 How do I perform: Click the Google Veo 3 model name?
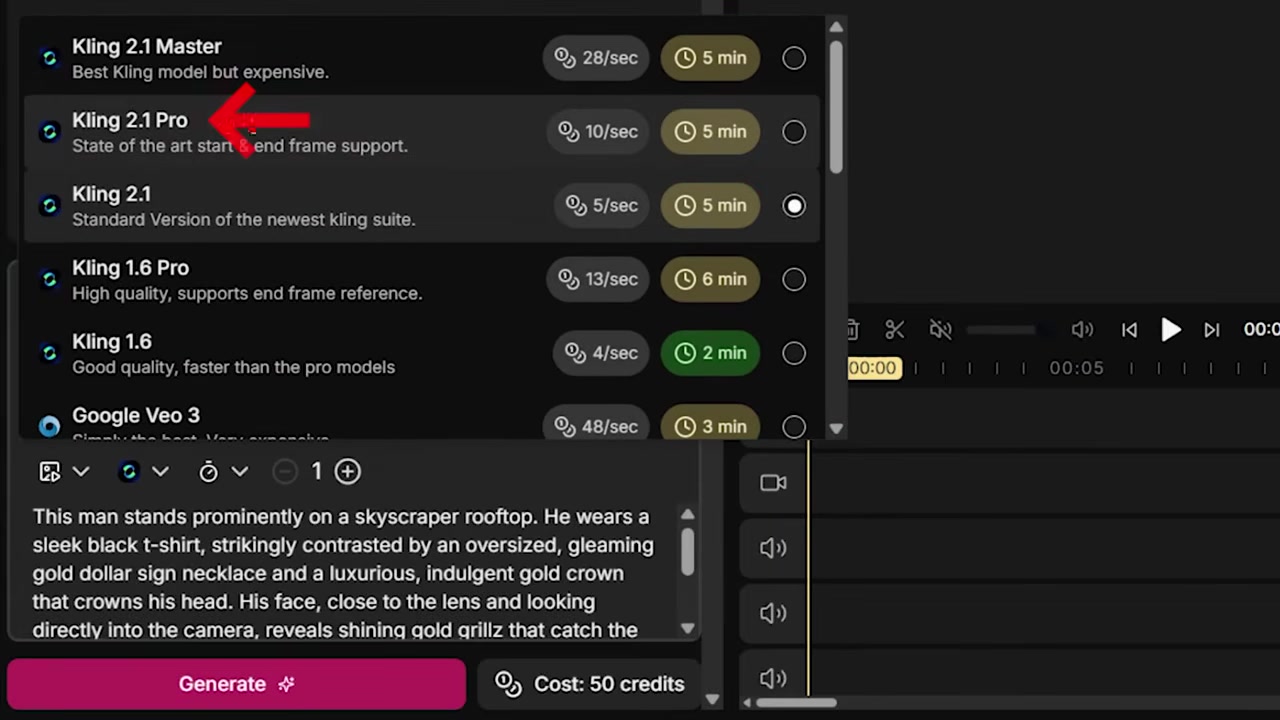pyautogui.click(x=136, y=415)
